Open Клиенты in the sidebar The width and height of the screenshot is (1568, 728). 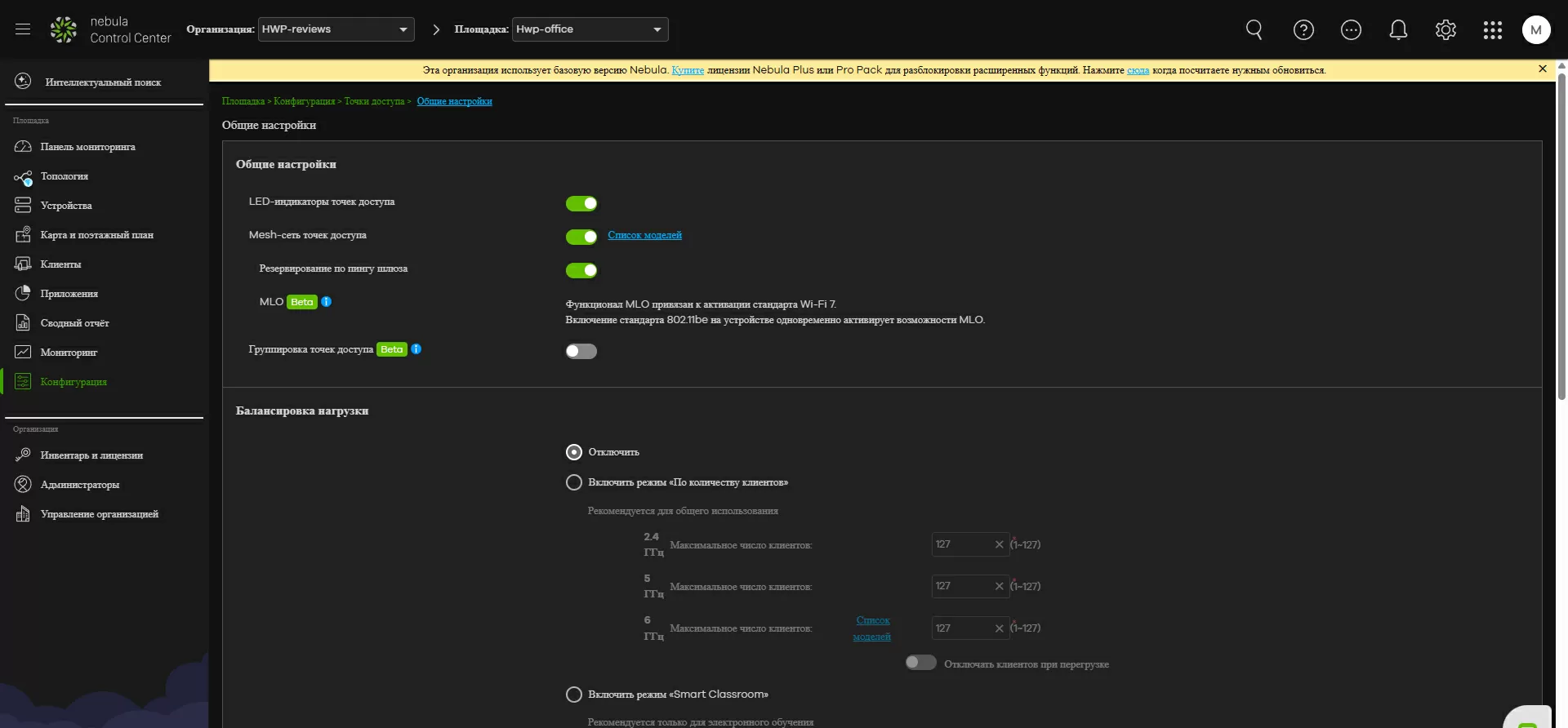(x=60, y=264)
